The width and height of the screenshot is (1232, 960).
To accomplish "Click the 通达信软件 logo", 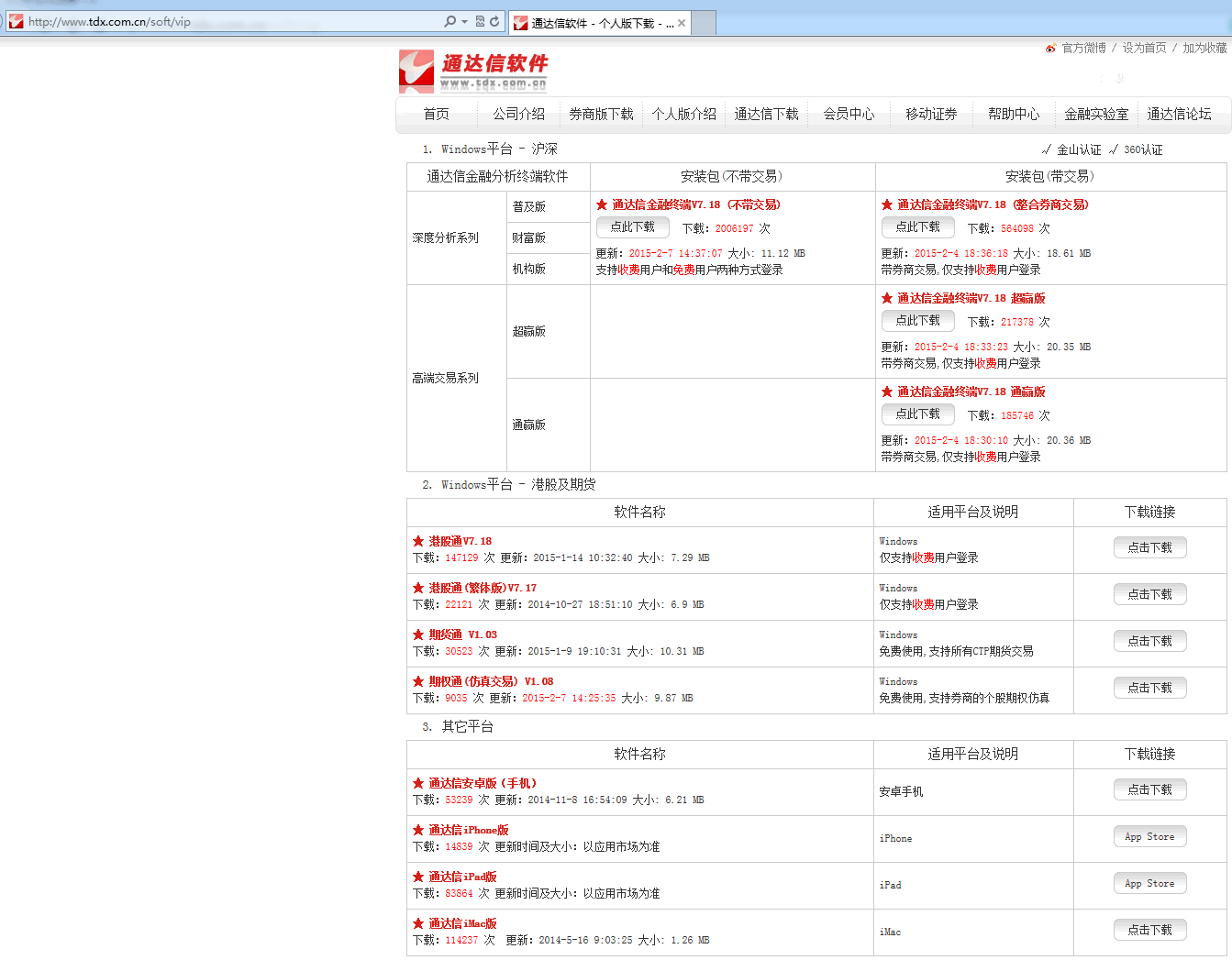I will click(x=473, y=72).
